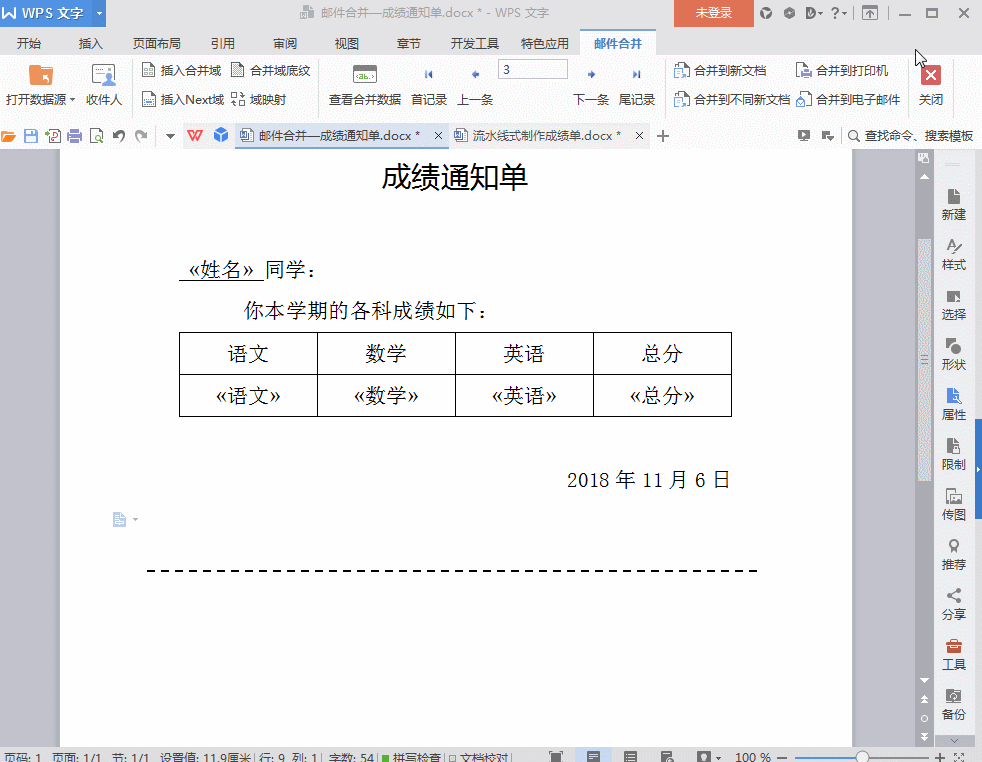Open 新建 in right sidebar
This screenshot has height=762, width=982.
click(x=954, y=204)
